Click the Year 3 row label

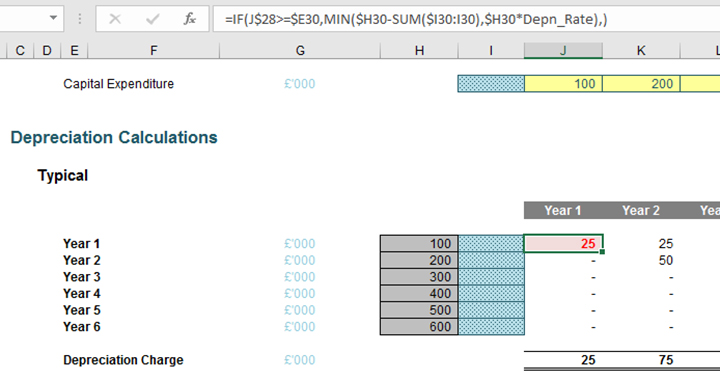81,277
